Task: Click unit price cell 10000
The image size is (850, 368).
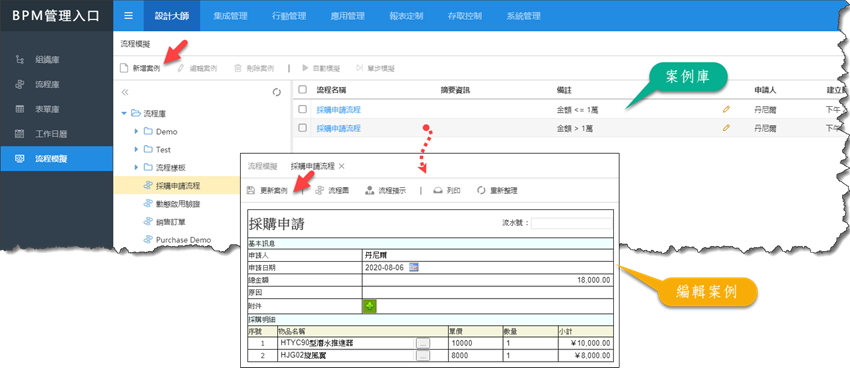Action: click(x=474, y=343)
